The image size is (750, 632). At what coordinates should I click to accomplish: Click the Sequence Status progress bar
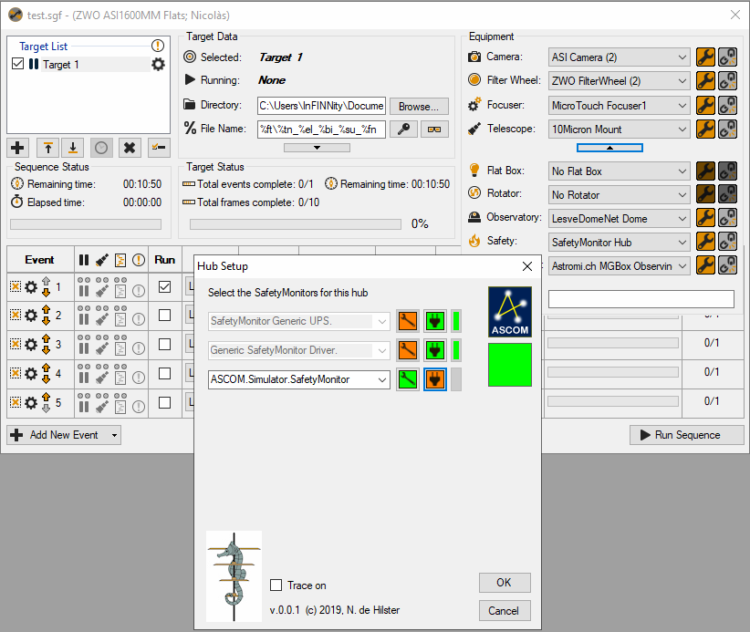pos(86,224)
